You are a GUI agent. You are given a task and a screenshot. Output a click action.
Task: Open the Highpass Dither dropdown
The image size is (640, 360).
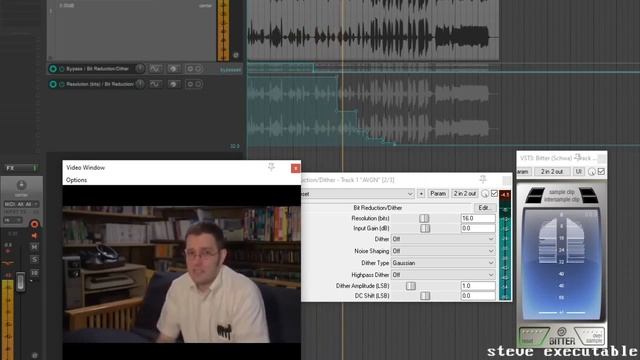click(x=443, y=275)
